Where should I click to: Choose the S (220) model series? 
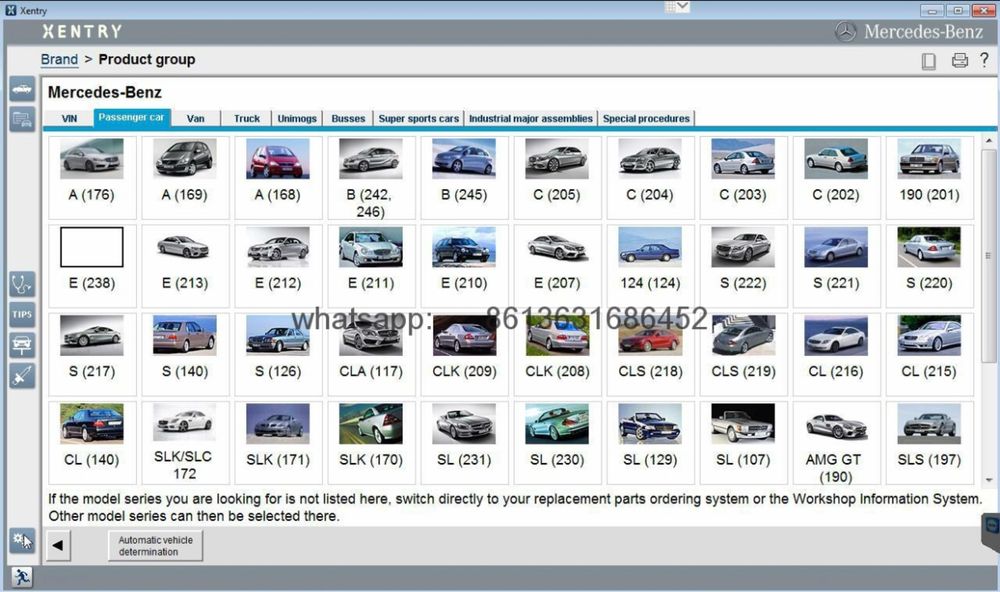[930, 266]
